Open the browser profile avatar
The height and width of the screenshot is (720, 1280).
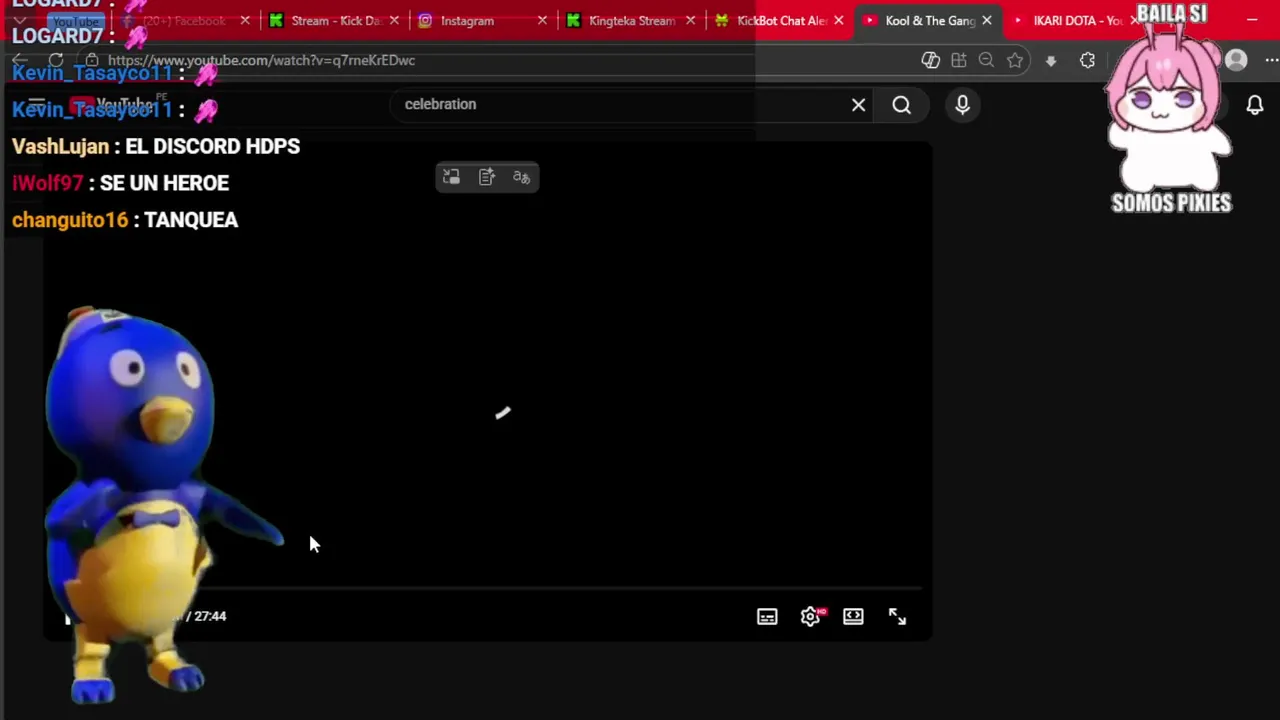tap(1236, 60)
